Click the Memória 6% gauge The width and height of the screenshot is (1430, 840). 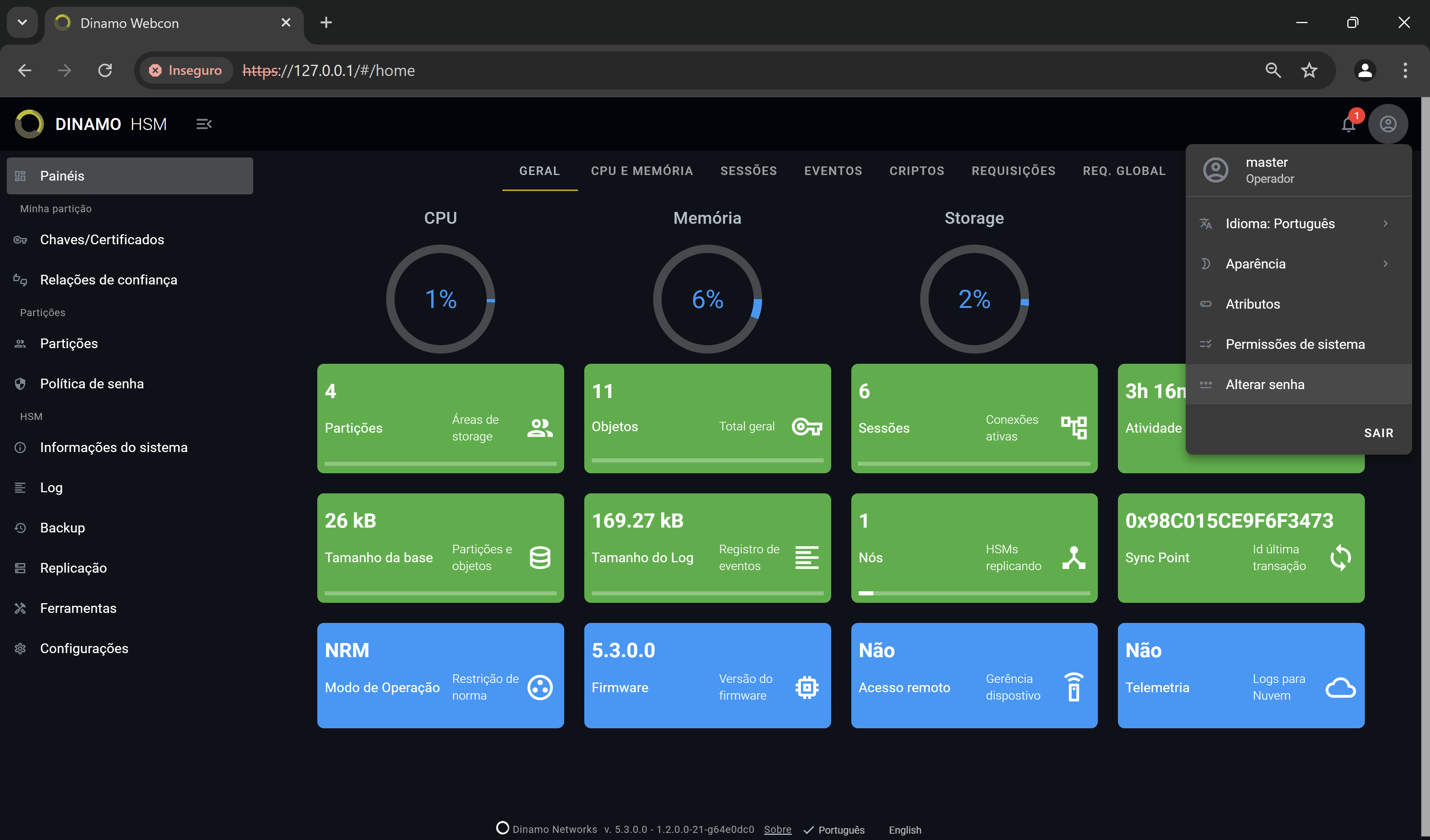click(x=707, y=299)
